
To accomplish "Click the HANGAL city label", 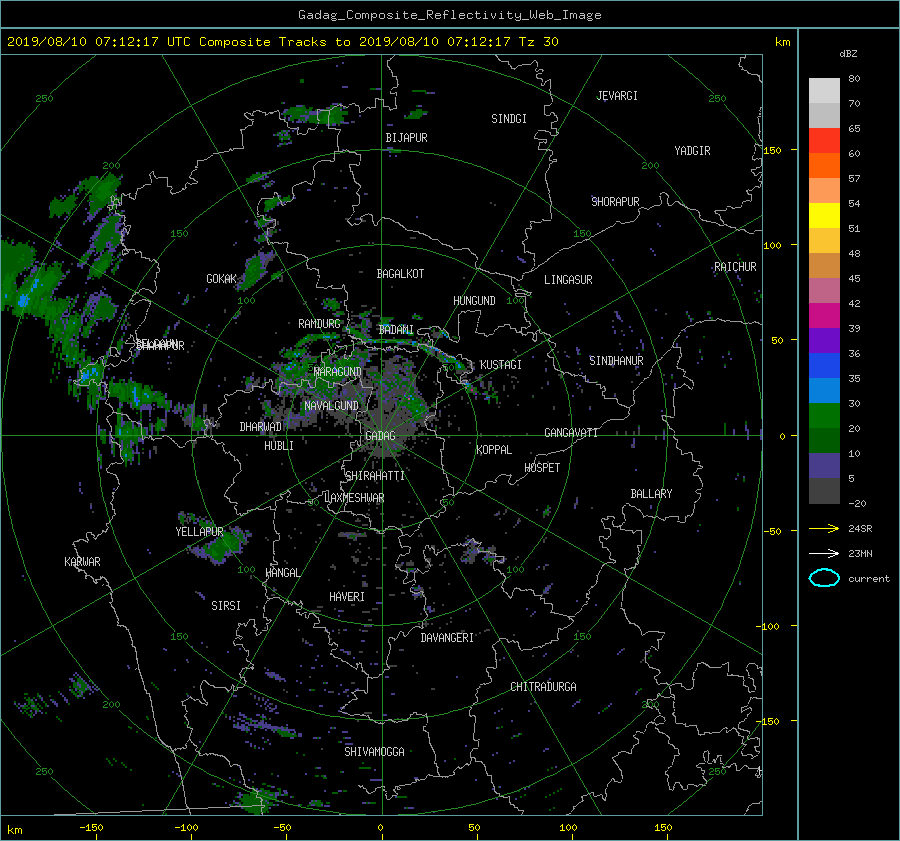I will tap(282, 573).
